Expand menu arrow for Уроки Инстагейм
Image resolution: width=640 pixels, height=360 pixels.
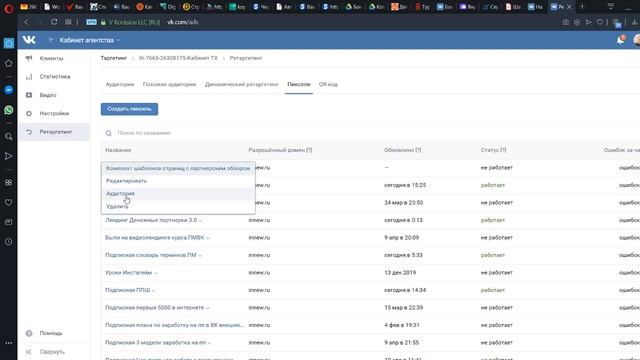[156, 273]
